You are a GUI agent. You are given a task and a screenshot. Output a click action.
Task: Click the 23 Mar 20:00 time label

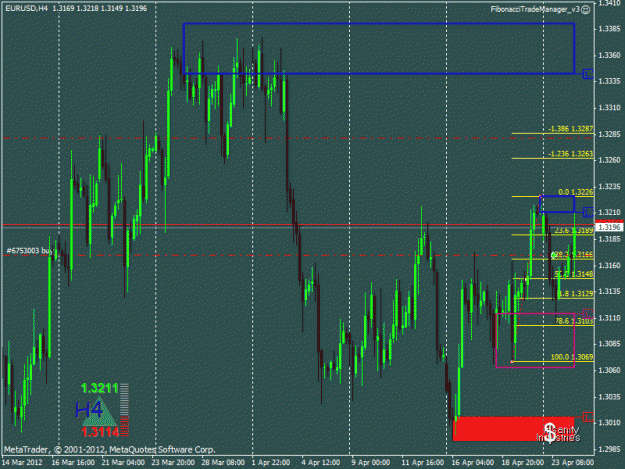click(173, 462)
